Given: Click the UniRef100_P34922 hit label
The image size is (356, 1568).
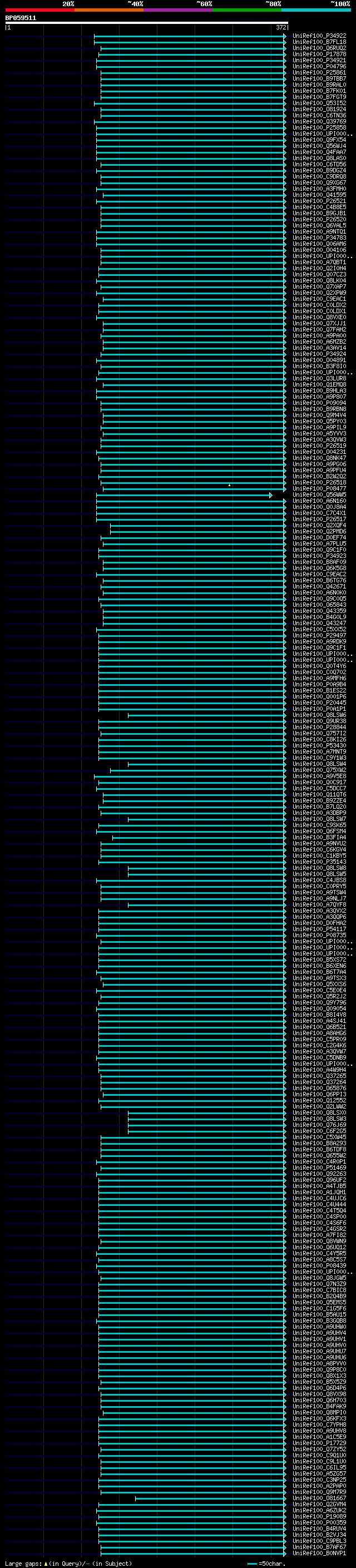Looking at the screenshot, I should tap(319, 36).
